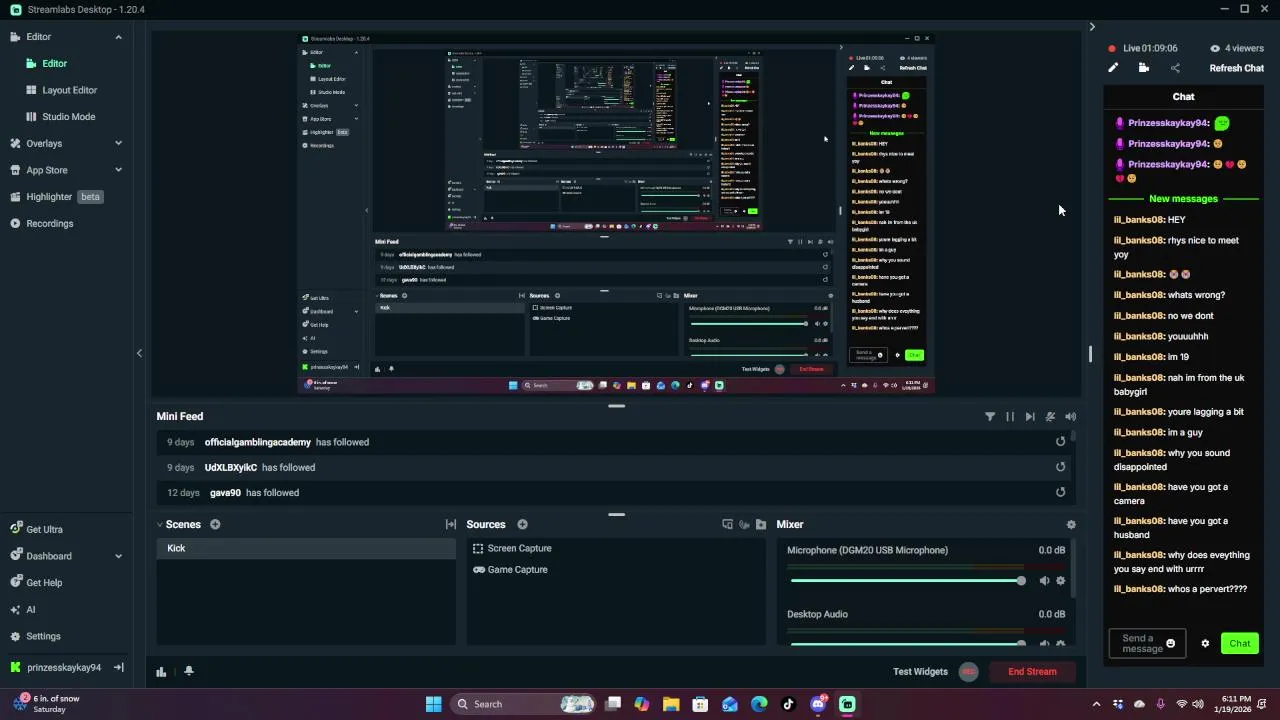Viewport: 1280px width, 720px height.
Task: Open the emoji picker in chat box
Action: point(1171,644)
